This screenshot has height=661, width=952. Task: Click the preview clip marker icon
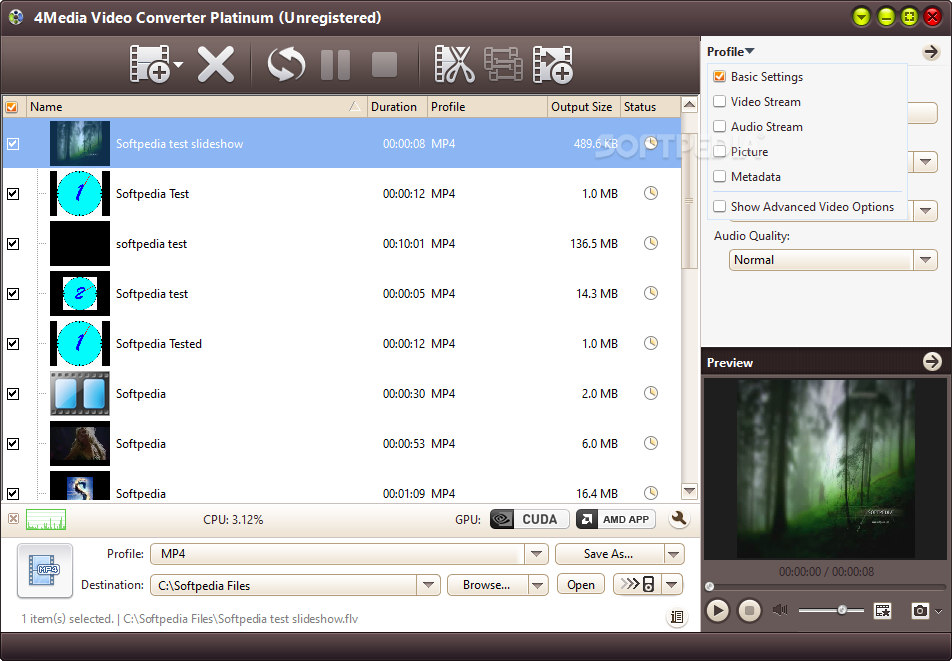coord(882,611)
